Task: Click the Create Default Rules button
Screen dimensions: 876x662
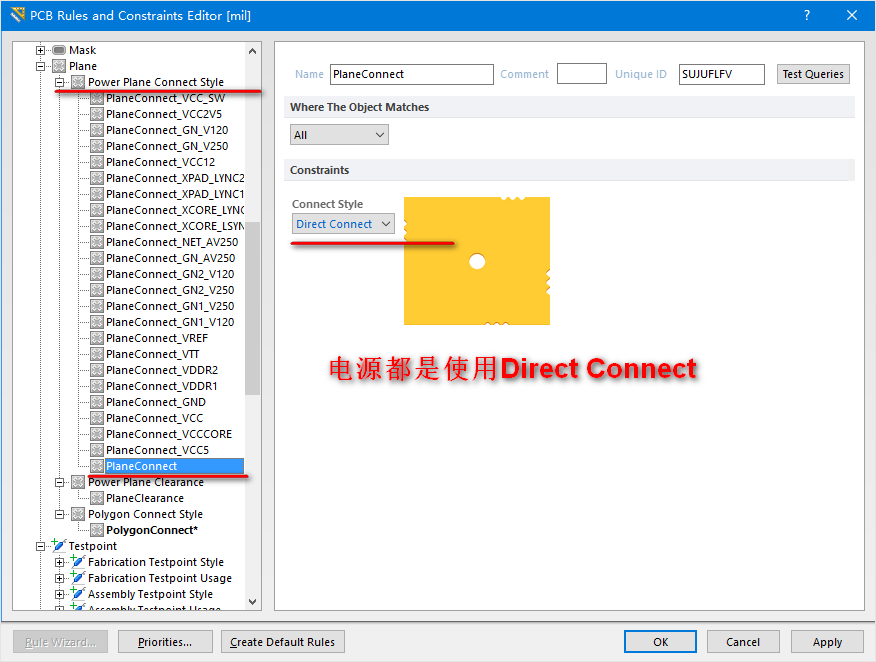Action: click(x=283, y=642)
